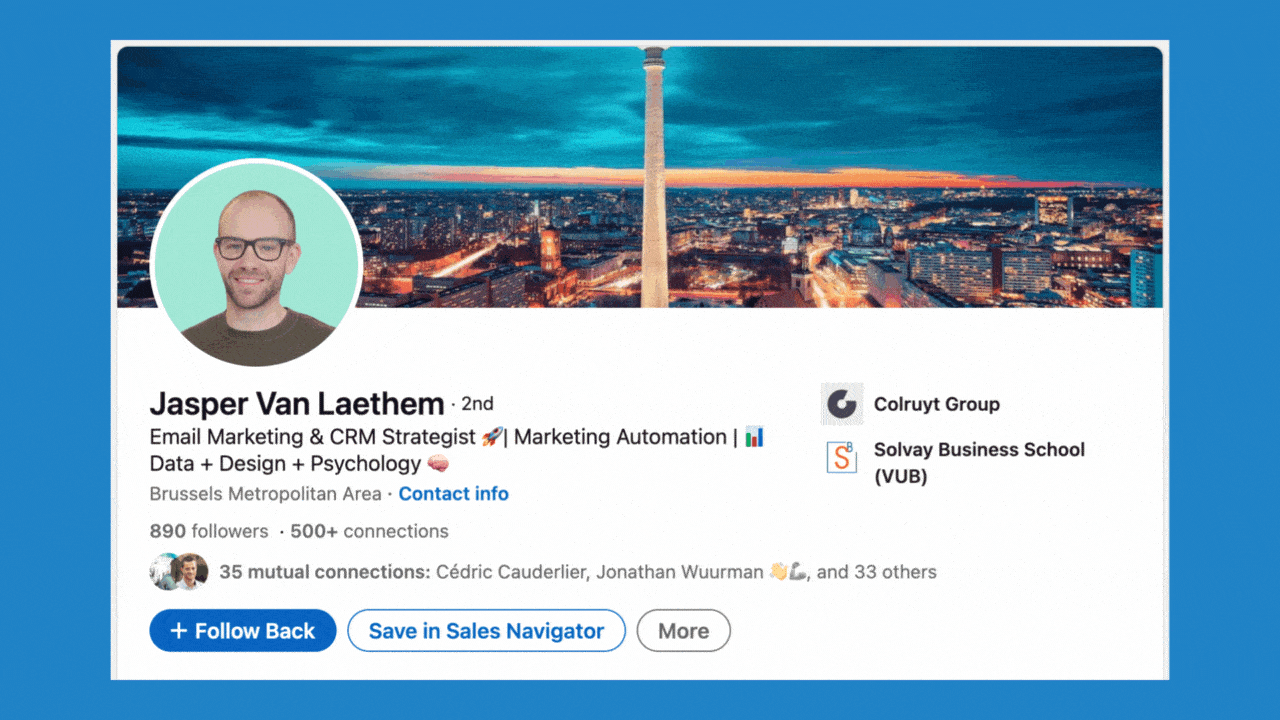The height and width of the screenshot is (720, 1280).
Task: Click the plus icon in Follow Back
Action: pyautogui.click(x=179, y=631)
